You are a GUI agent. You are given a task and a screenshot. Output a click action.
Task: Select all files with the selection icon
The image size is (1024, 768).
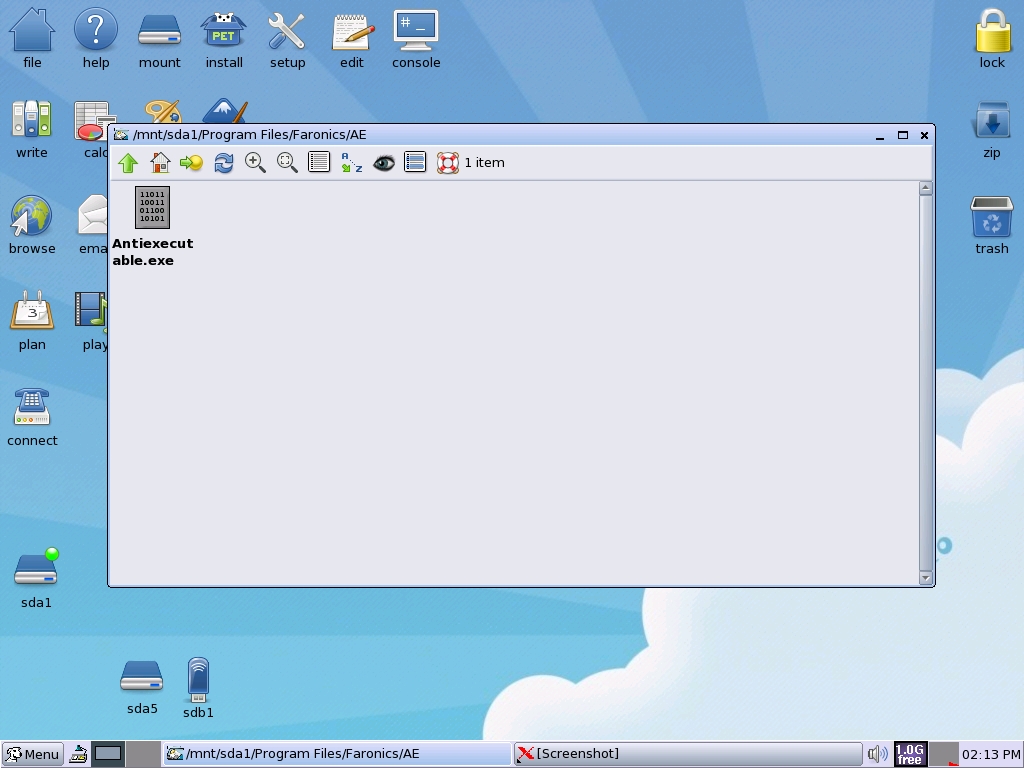(415, 162)
